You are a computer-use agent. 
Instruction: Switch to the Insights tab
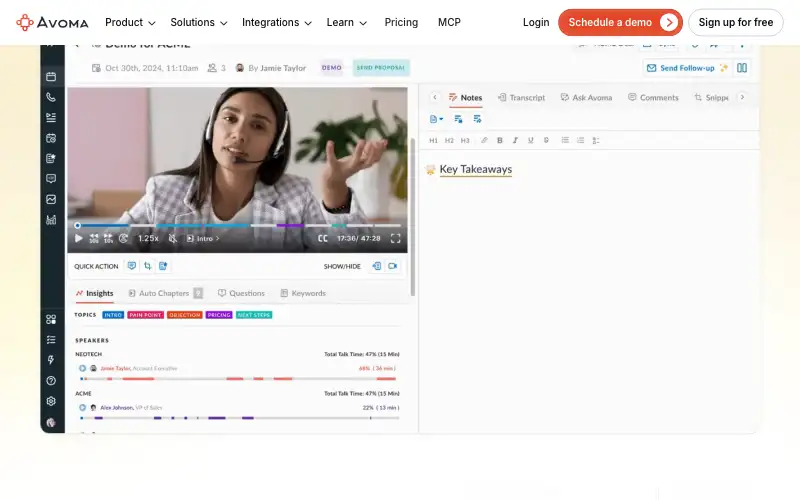click(94, 293)
